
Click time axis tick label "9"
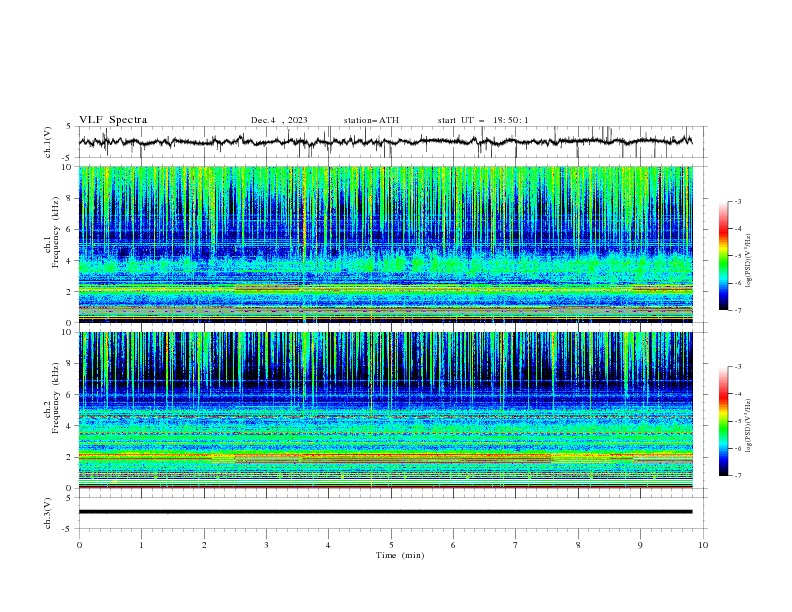pos(640,545)
